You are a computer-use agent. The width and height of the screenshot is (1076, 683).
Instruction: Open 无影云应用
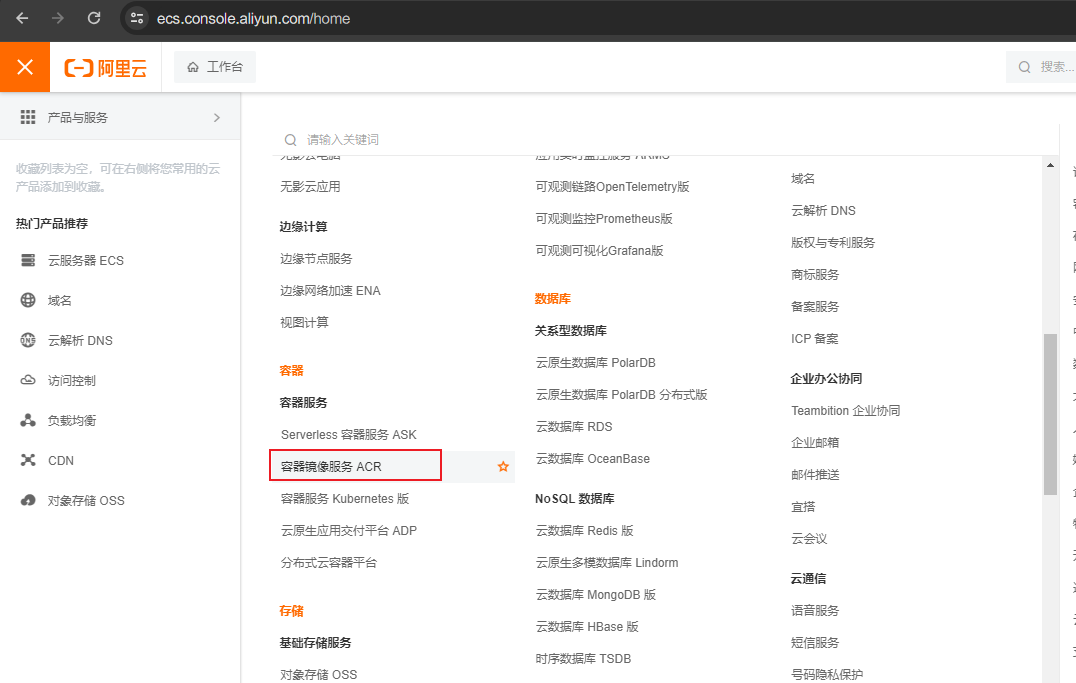tap(310, 187)
